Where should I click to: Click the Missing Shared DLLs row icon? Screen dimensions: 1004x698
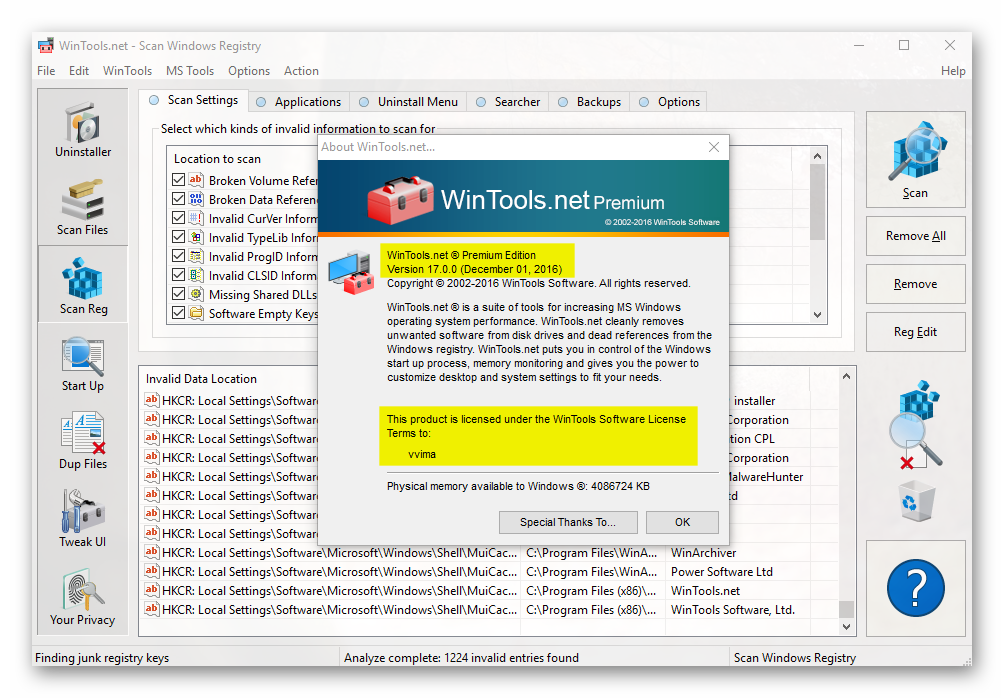(x=196, y=294)
